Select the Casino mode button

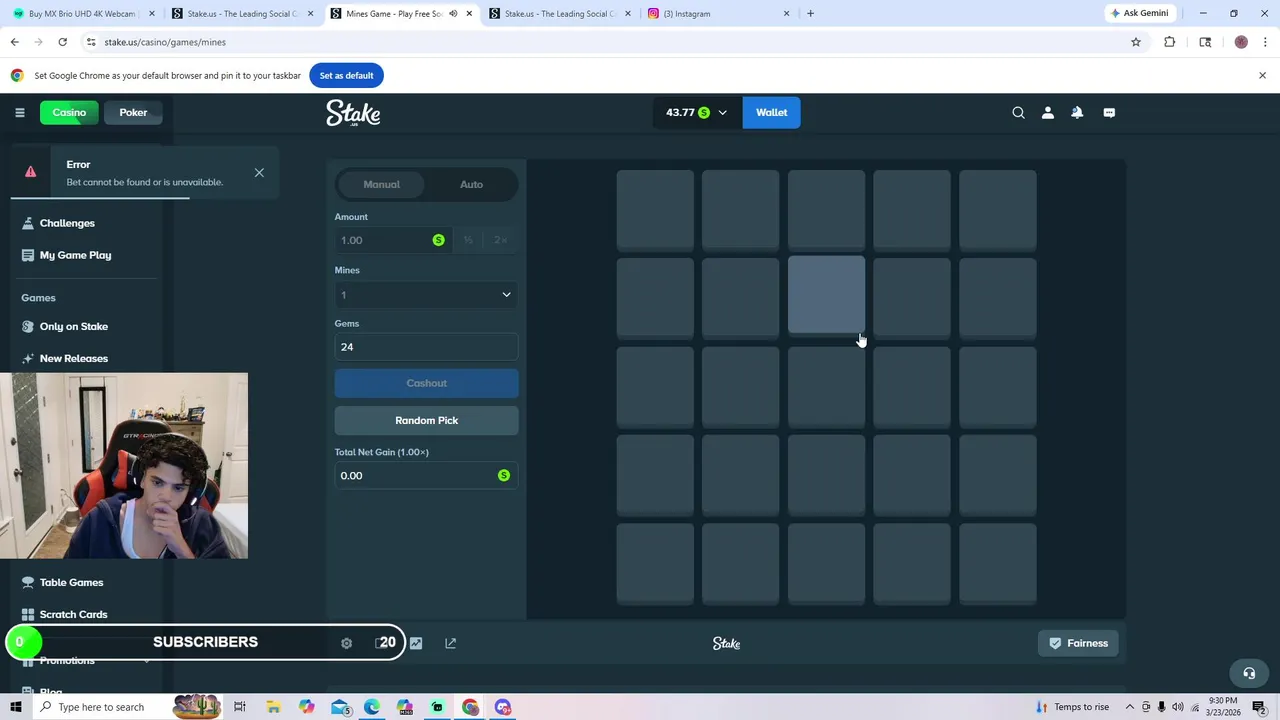(x=69, y=112)
